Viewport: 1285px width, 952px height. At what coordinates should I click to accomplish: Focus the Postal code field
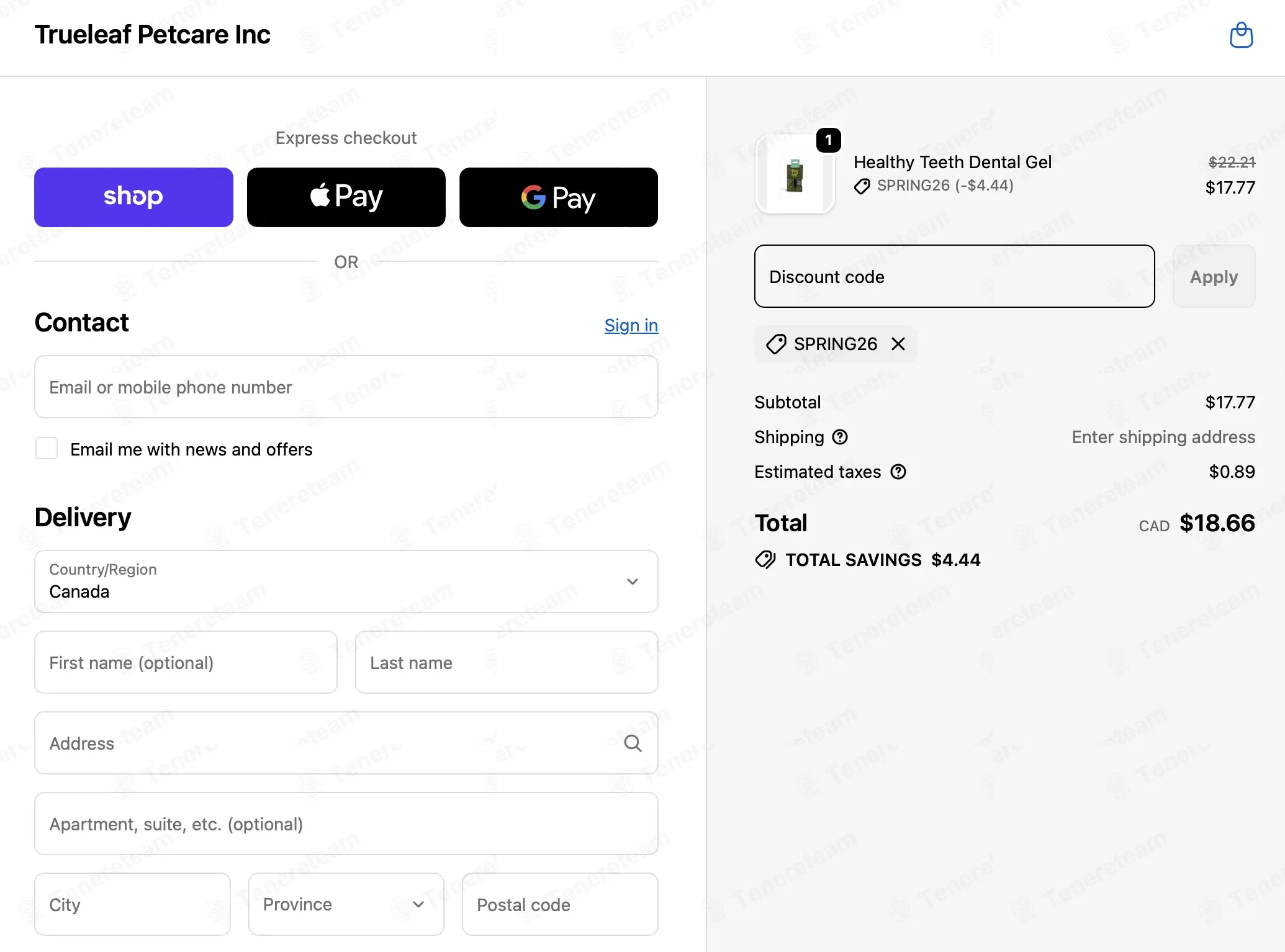click(560, 904)
